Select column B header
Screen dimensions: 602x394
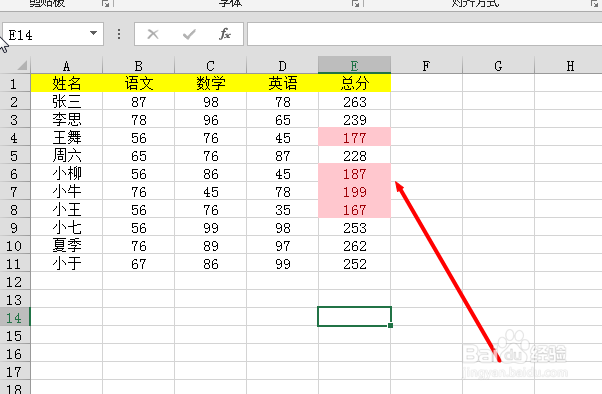pos(139,66)
